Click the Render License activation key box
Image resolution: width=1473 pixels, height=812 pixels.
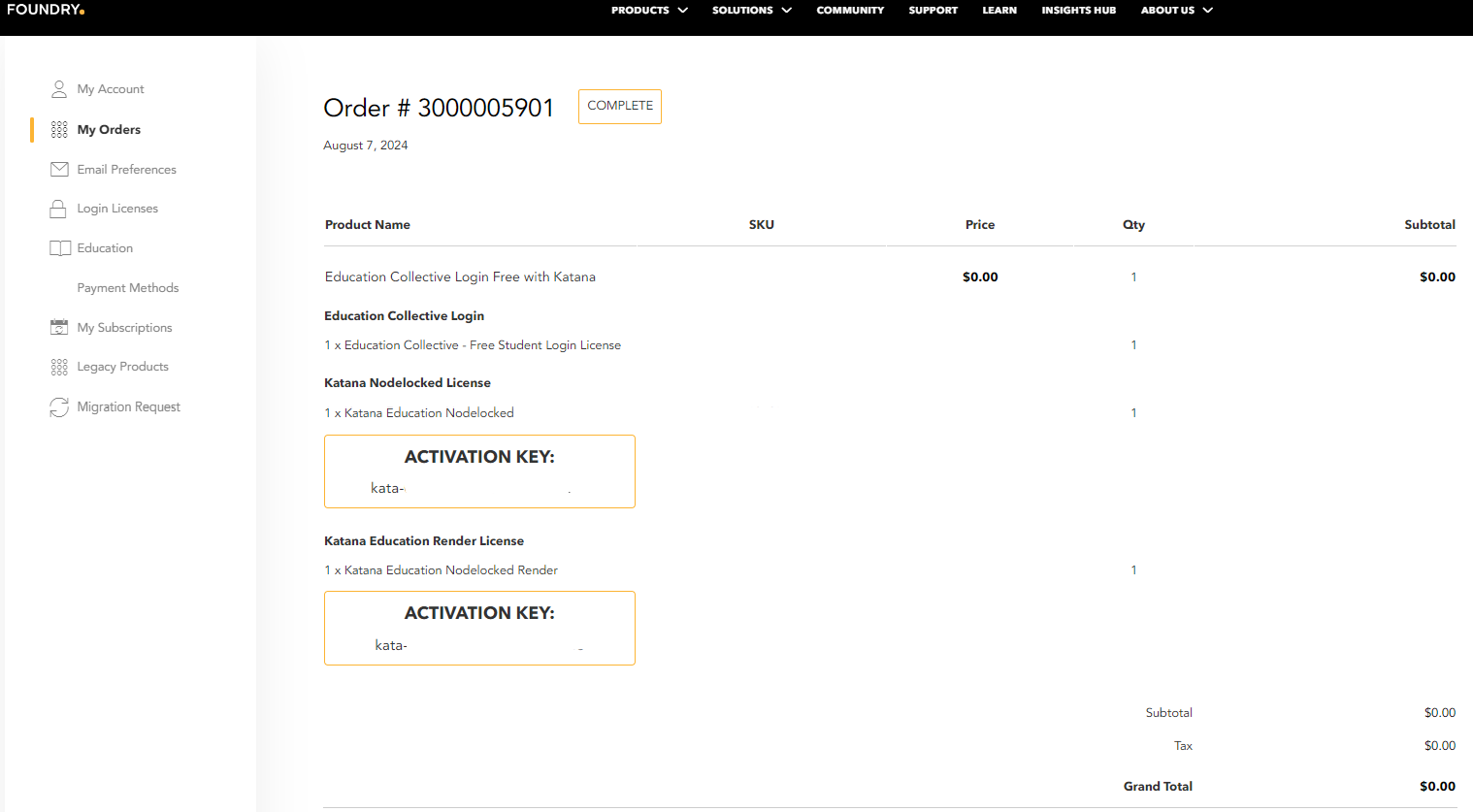click(x=479, y=629)
